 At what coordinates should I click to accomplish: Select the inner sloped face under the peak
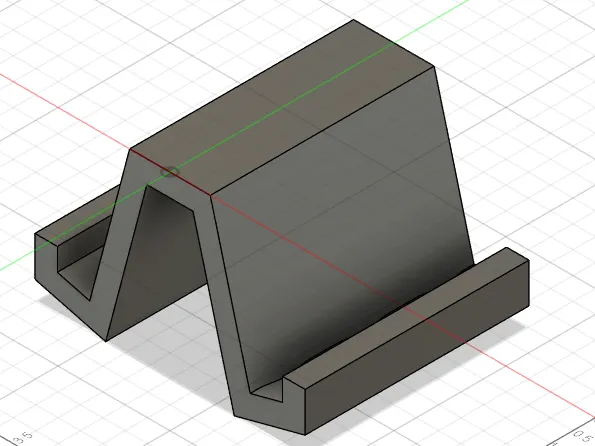(x=156, y=262)
